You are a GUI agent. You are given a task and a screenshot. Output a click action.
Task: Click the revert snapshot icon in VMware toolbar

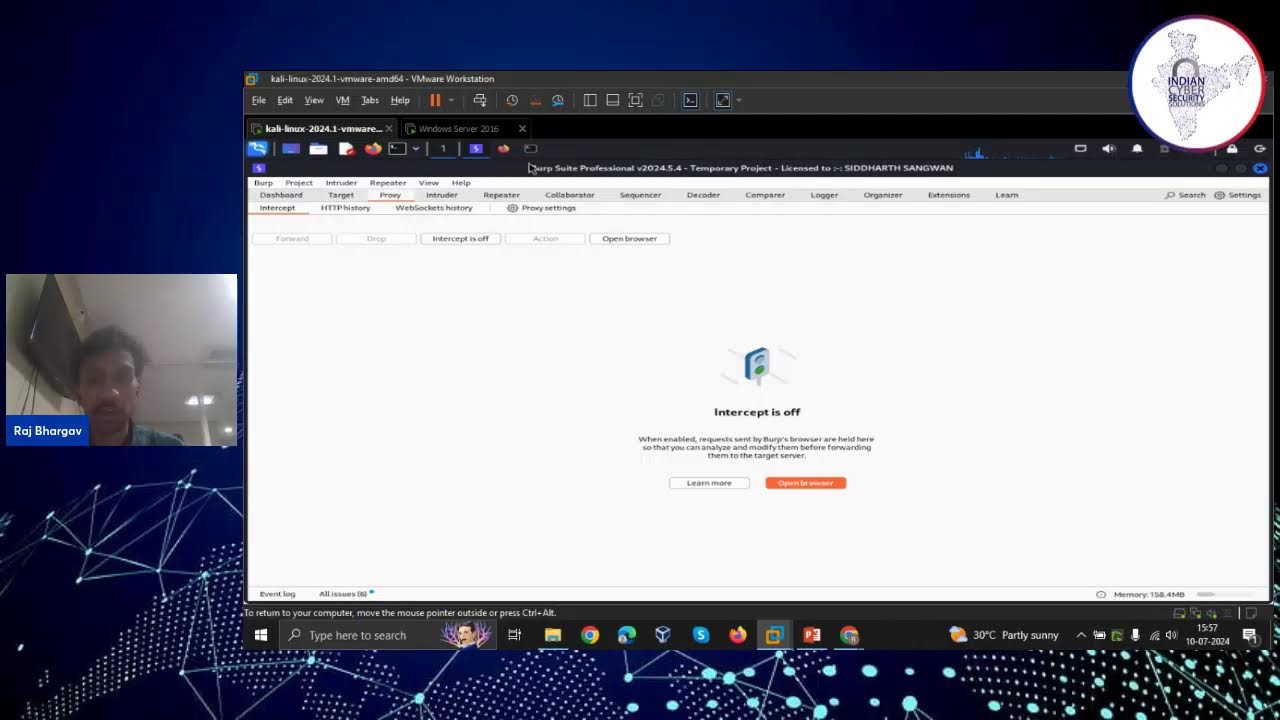click(x=535, y=100)
